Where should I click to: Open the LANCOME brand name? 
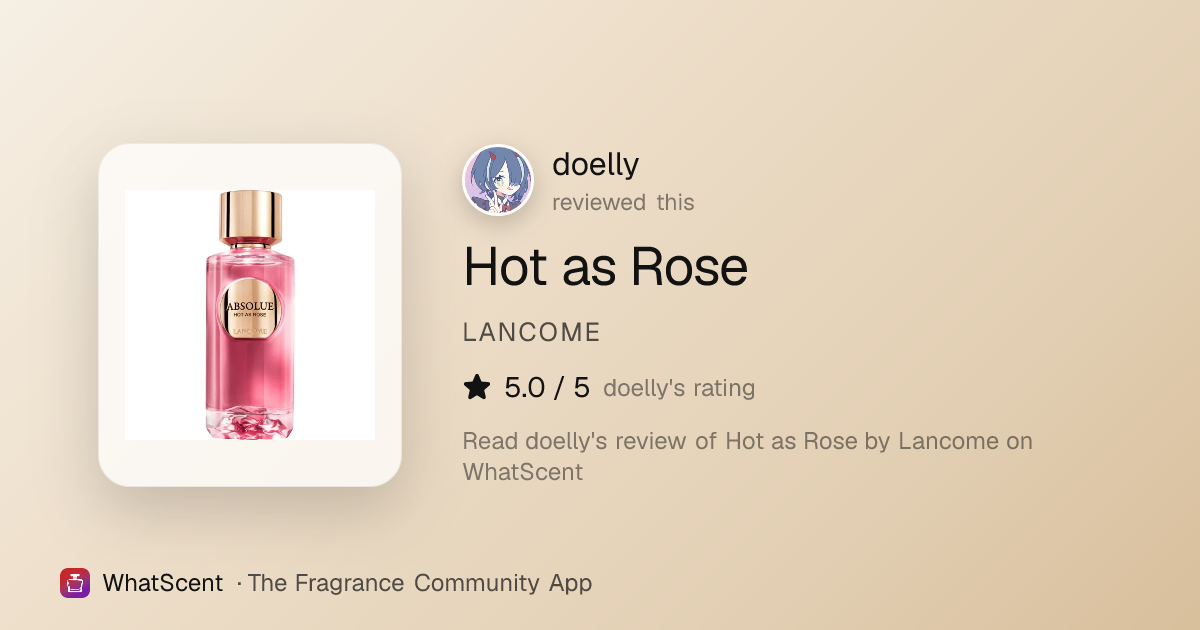click(x=531, y=333)
